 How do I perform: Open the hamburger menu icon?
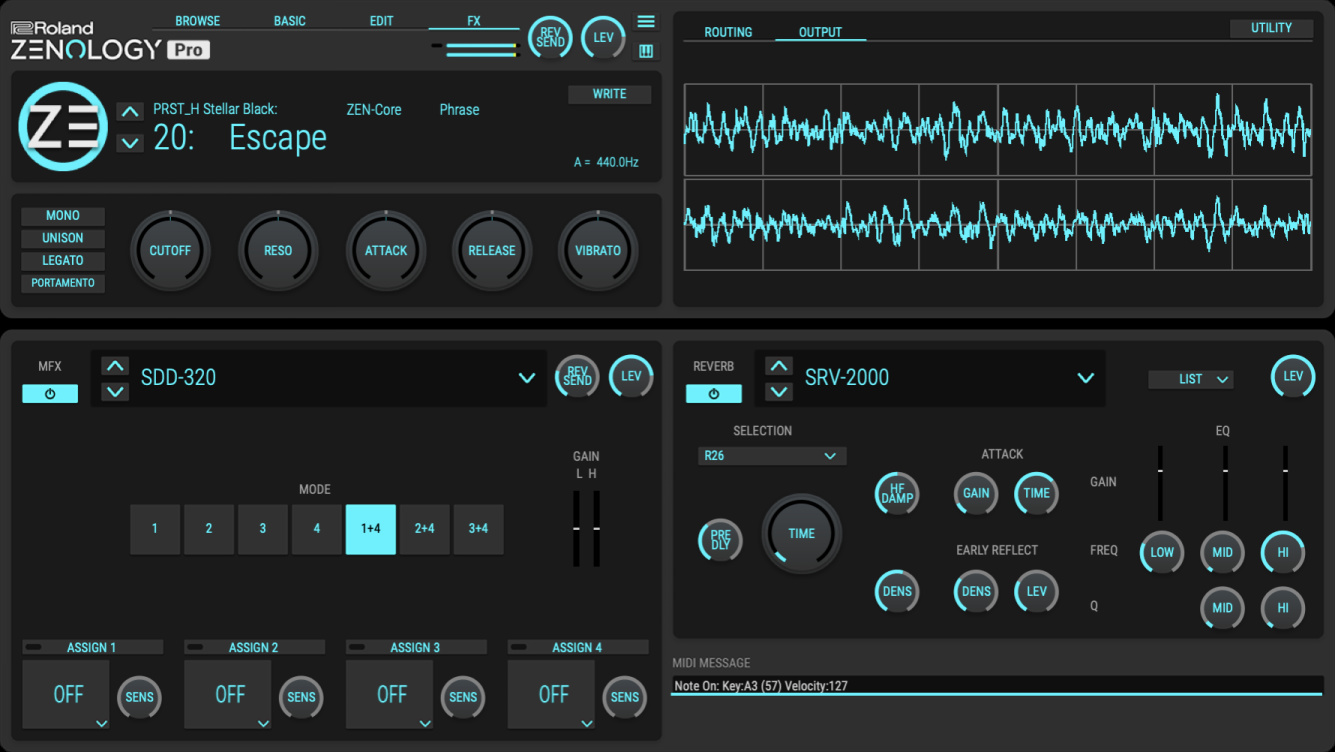coord(646,22)
